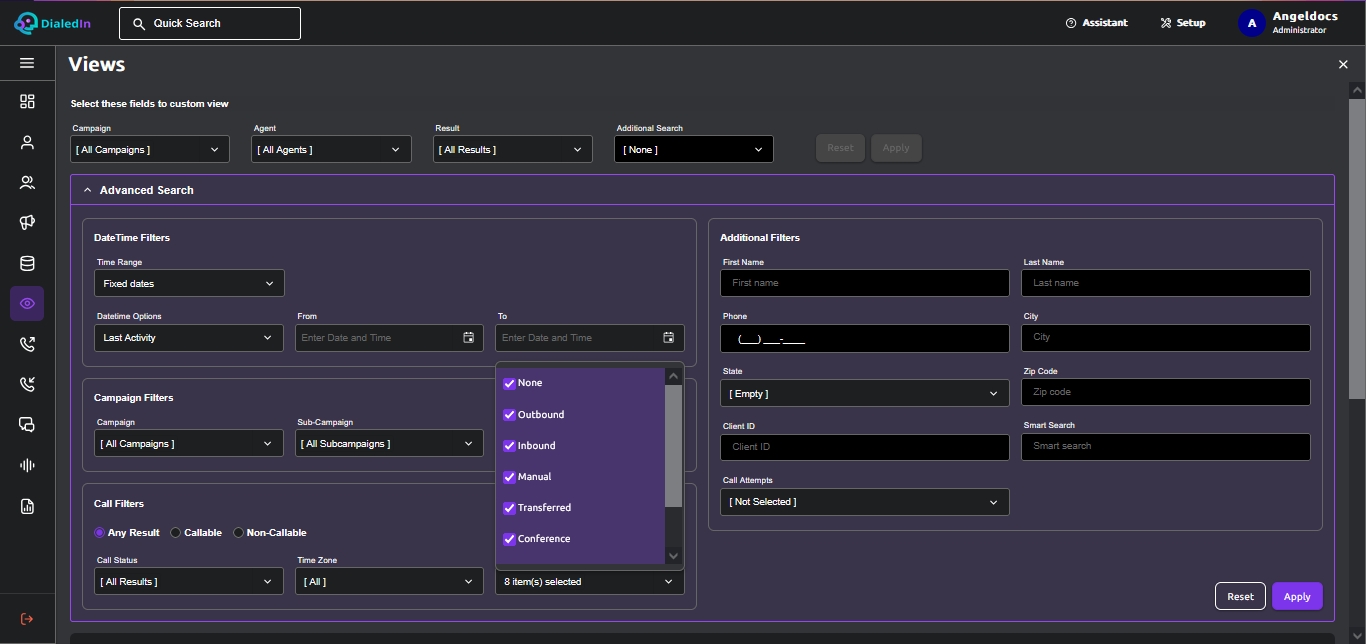Uncheck the None option
This screenshot has width=1366, height=644.
pos(509,383)
